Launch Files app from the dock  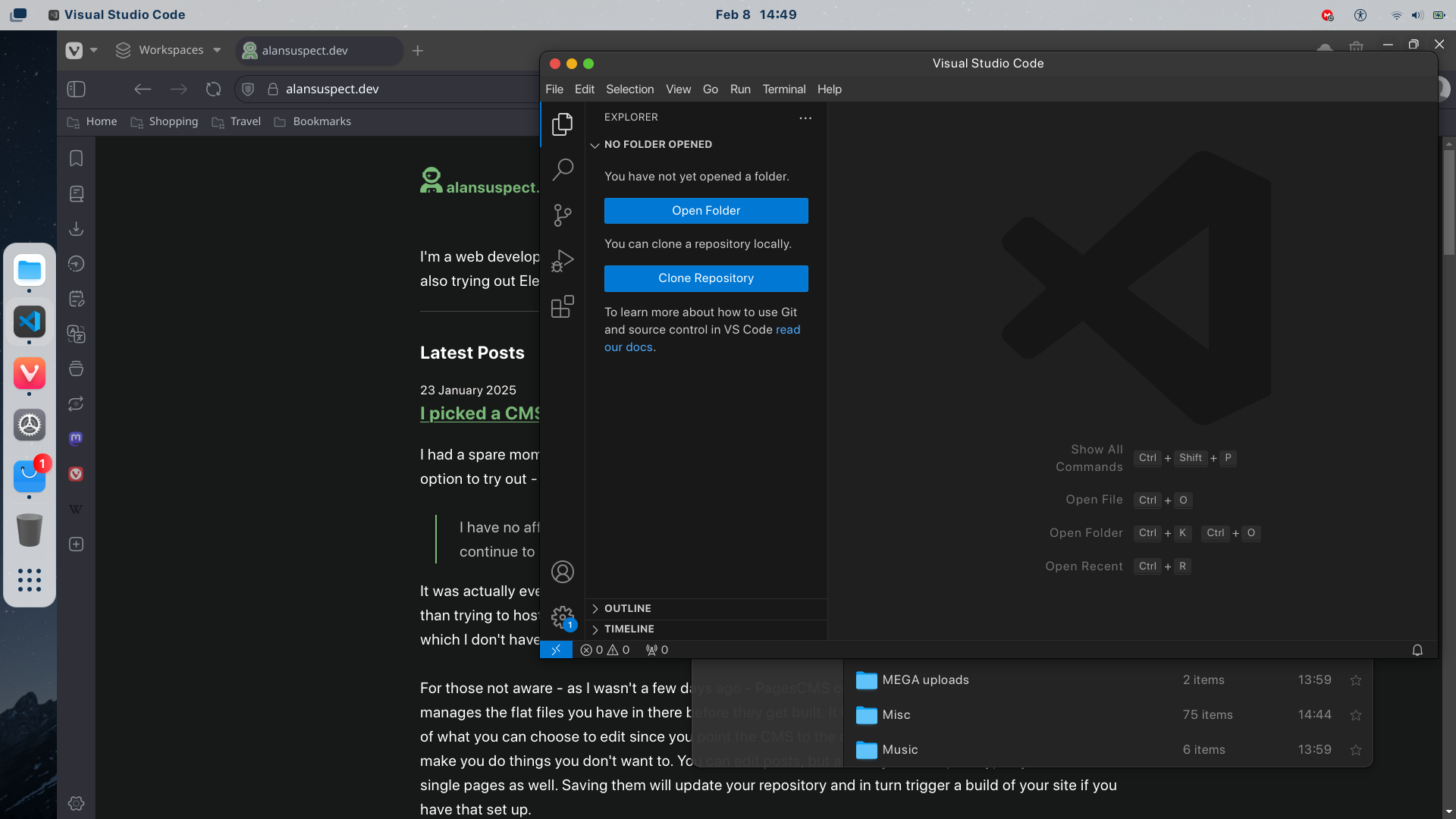pos(30,270)
